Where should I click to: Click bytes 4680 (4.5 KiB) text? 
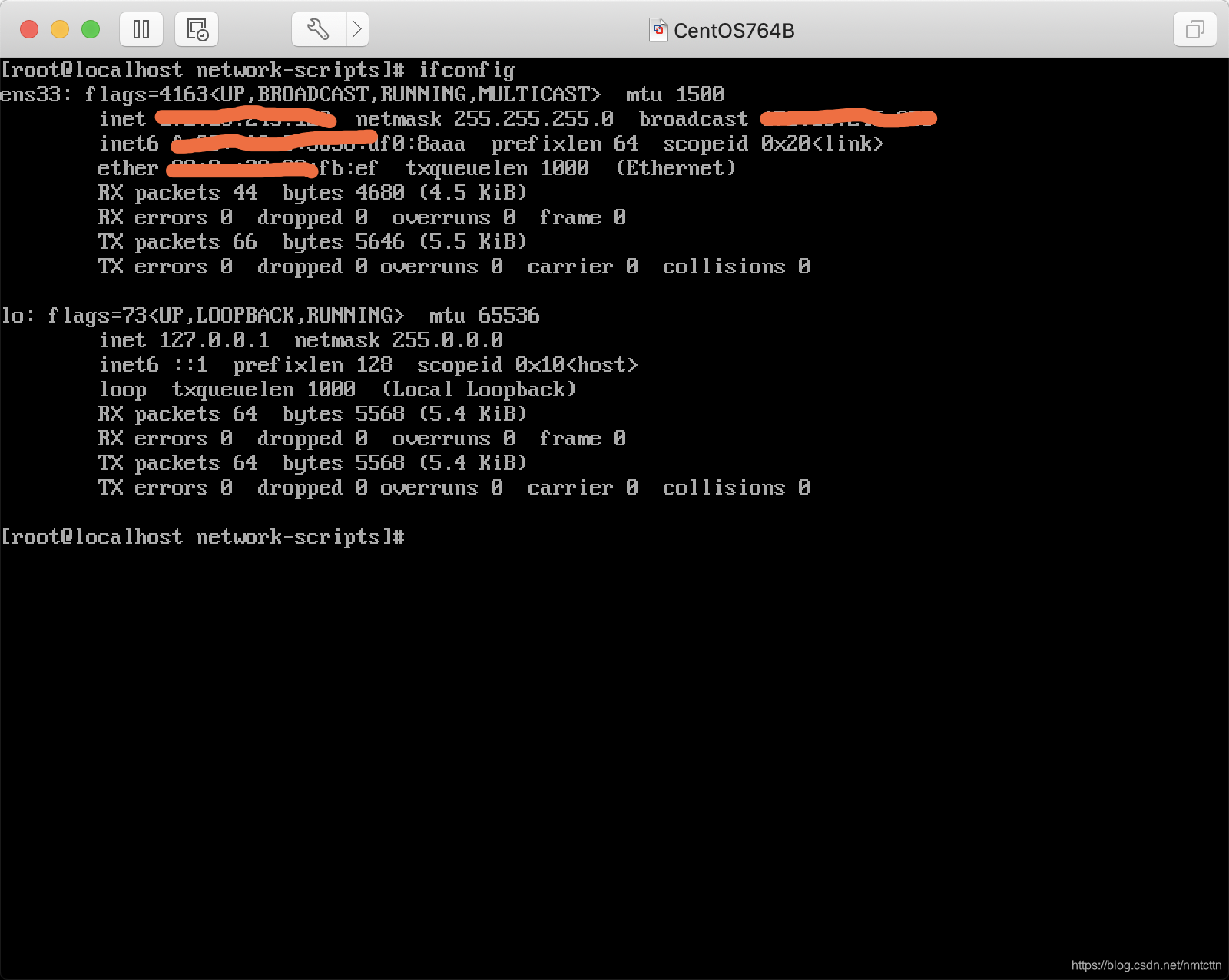[x=405, y=193]
